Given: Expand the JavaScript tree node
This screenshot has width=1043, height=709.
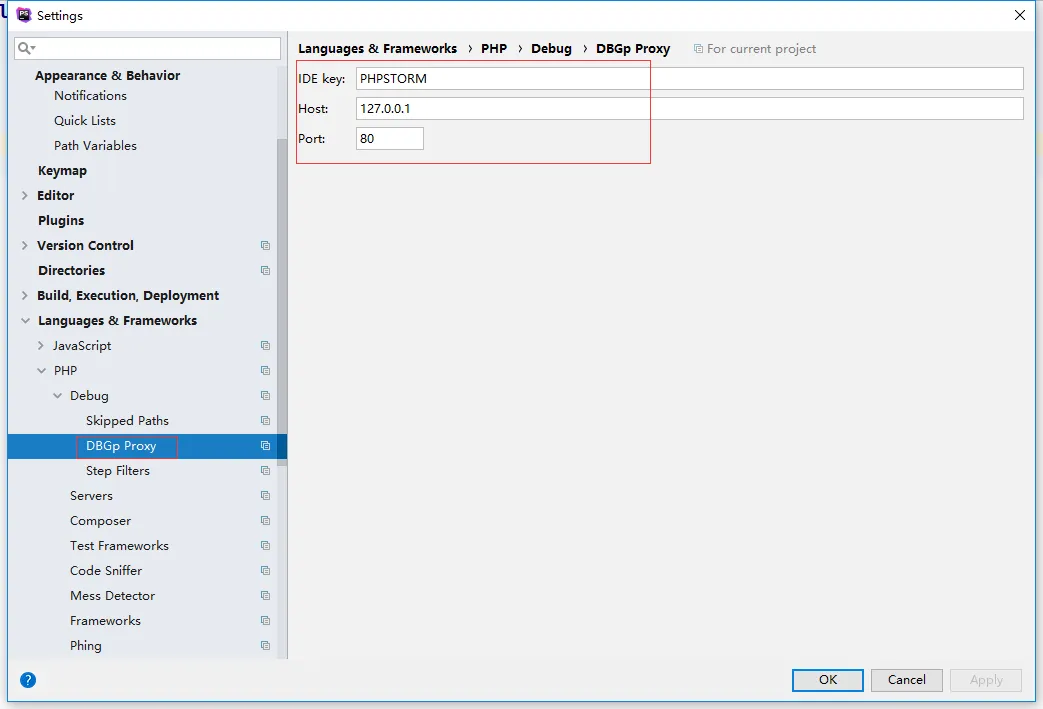Looking at the screenshot, I should (x=41, y=346).
